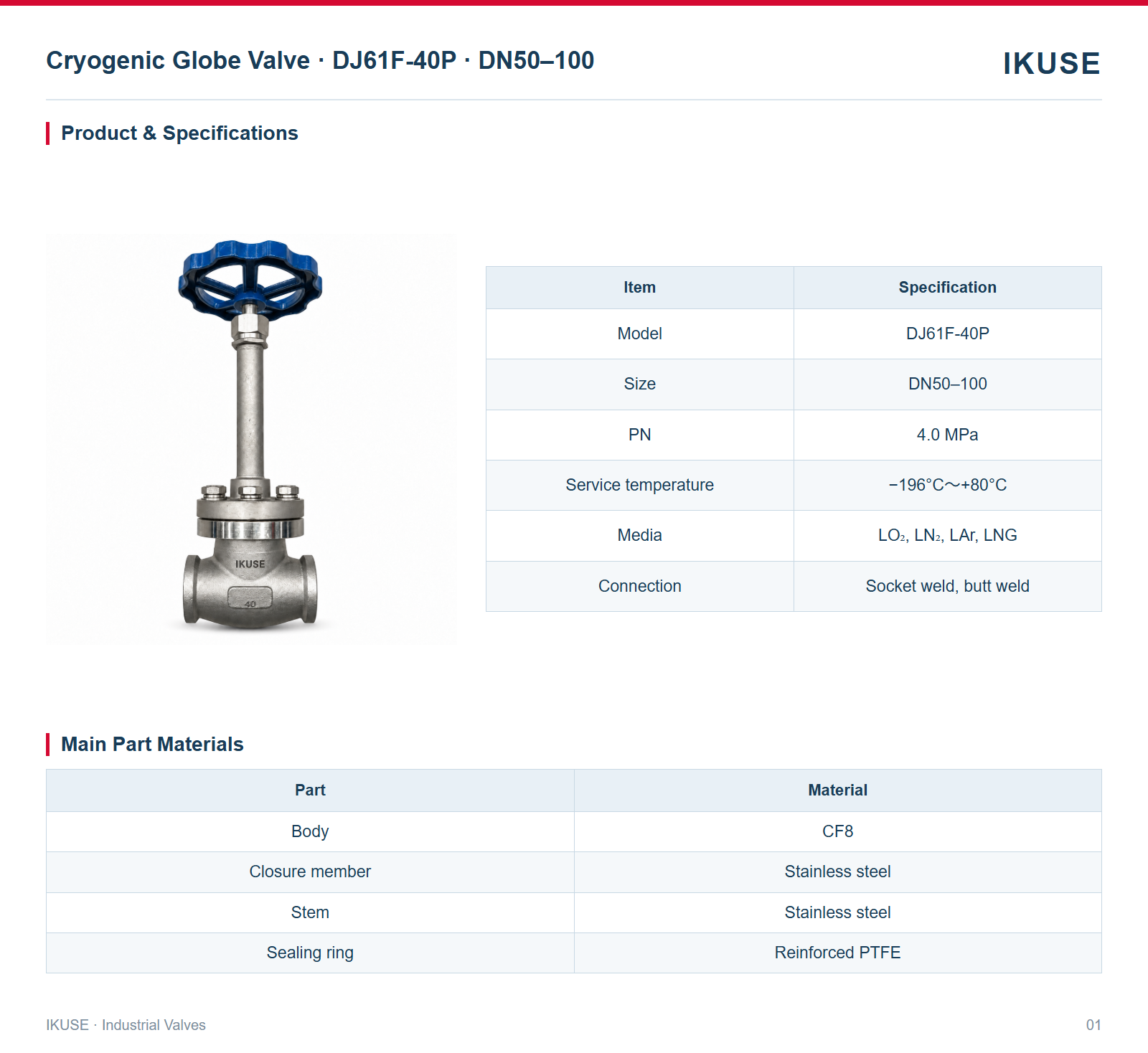Viewport: 1148px width, 1053px height.
Task: Click the 'Material' column header
Action: pyautogui.click(x=837, y=790)
